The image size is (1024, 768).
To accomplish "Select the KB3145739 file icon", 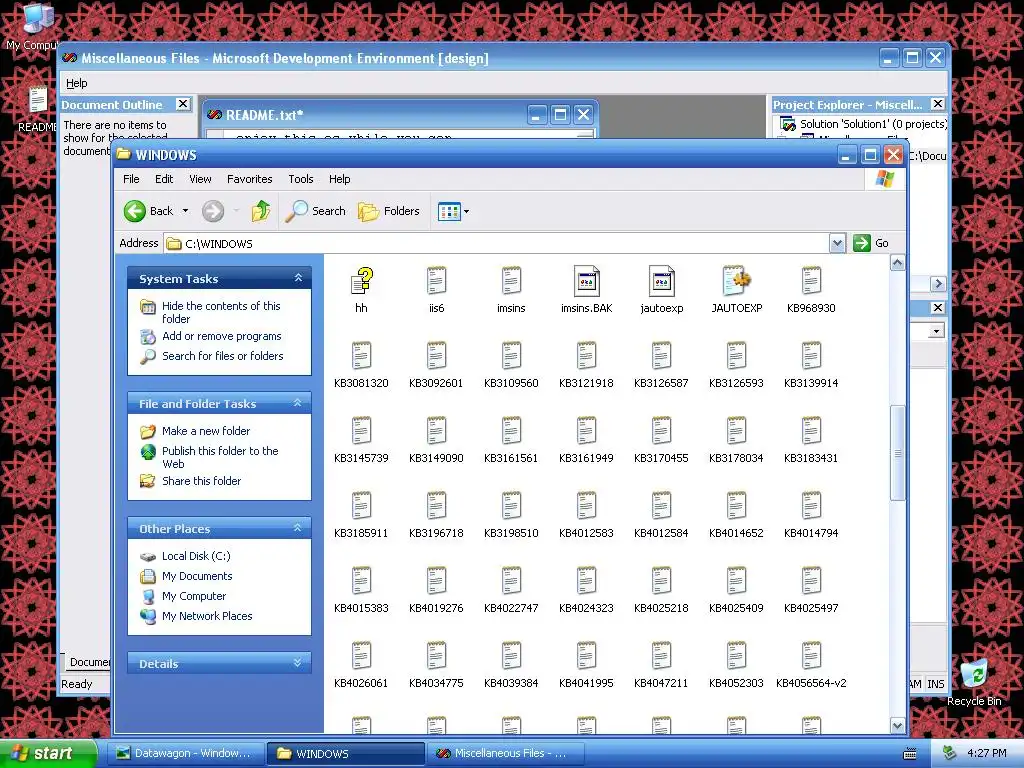I will point(361,432).
